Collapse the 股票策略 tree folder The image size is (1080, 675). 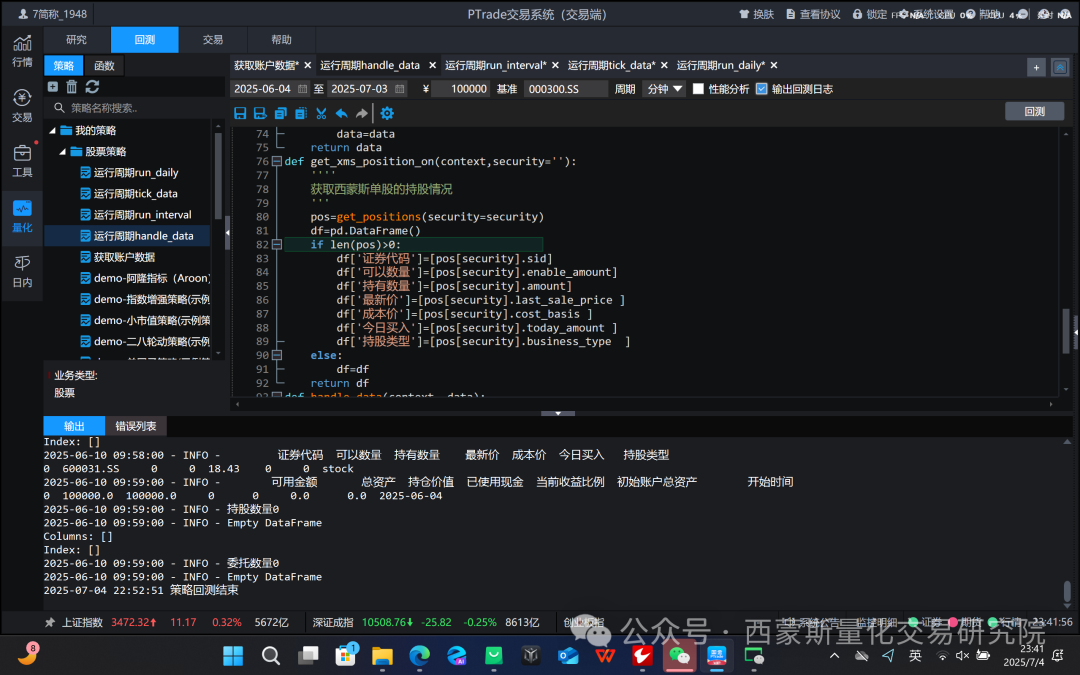click(x=63, y=152)
